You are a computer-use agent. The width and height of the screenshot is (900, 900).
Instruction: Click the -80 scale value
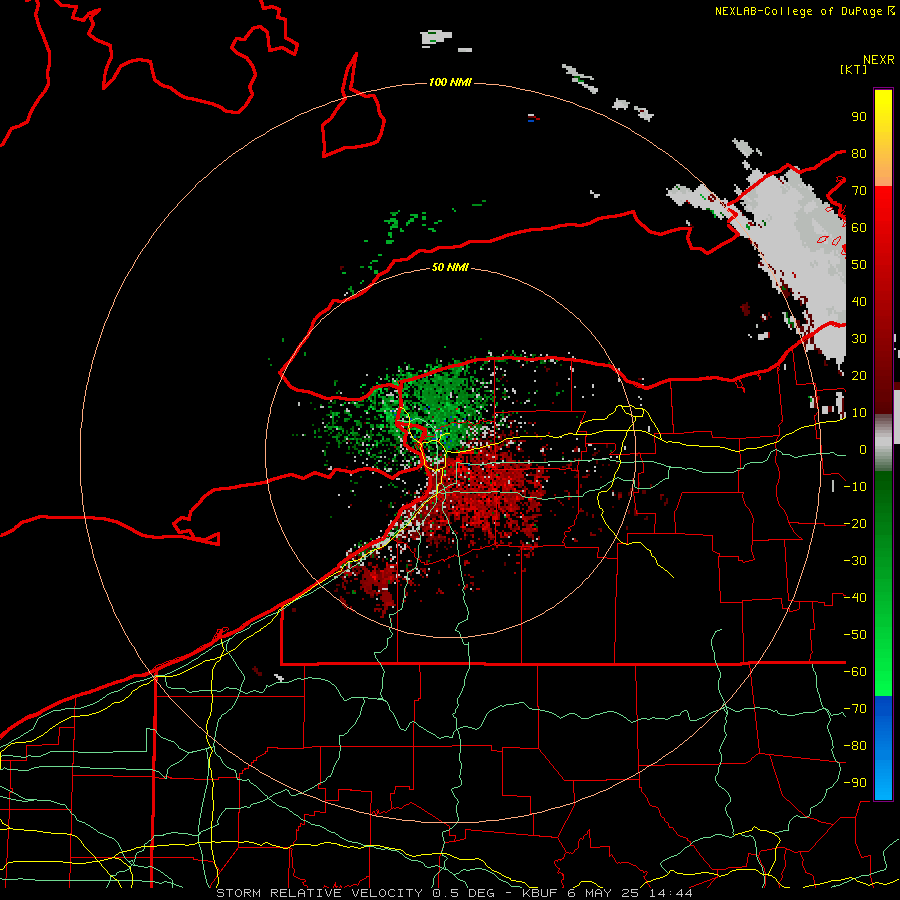tap(855, 746)
